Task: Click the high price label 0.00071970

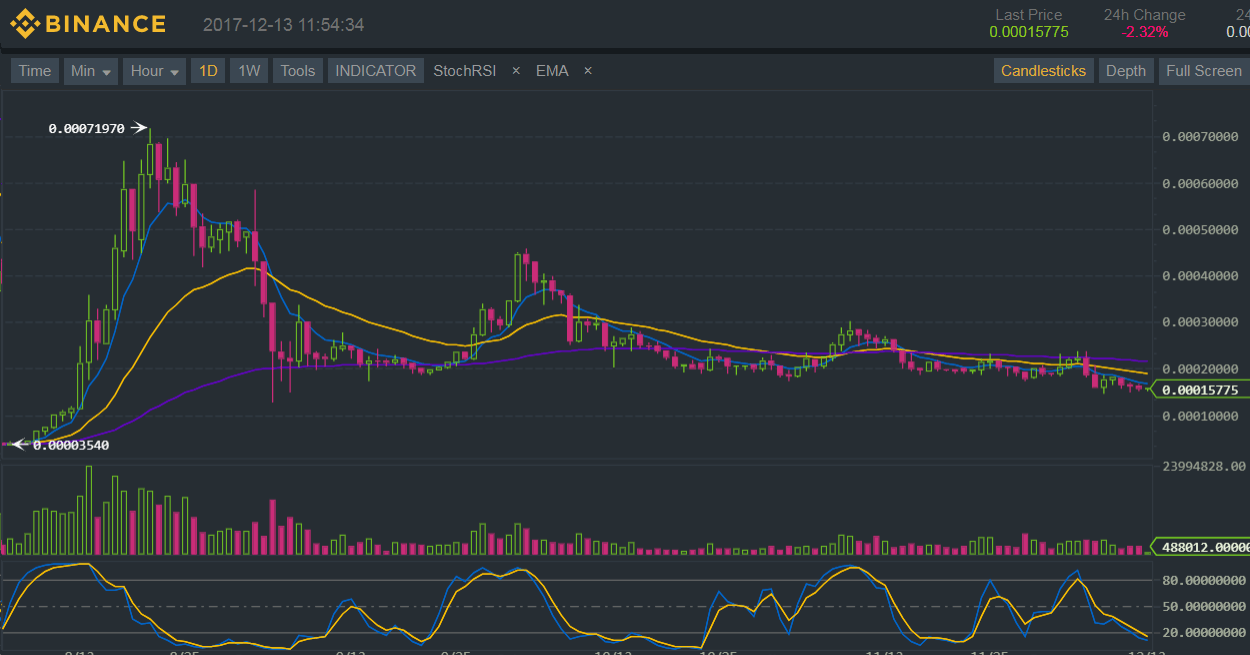Action: tap(87, 128)
